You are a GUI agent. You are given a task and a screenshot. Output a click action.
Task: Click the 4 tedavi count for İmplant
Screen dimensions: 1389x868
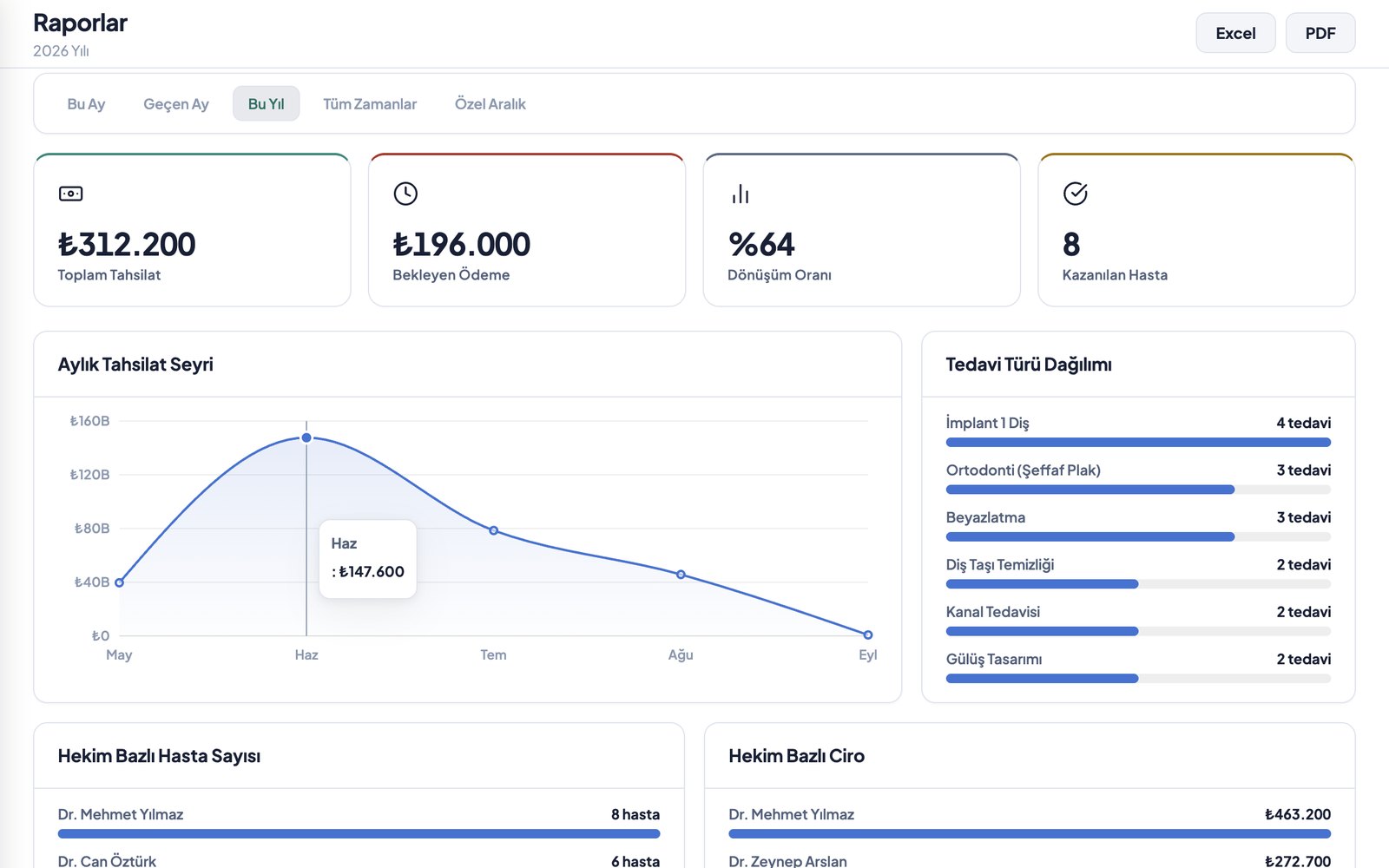[x=1303, y=423]
